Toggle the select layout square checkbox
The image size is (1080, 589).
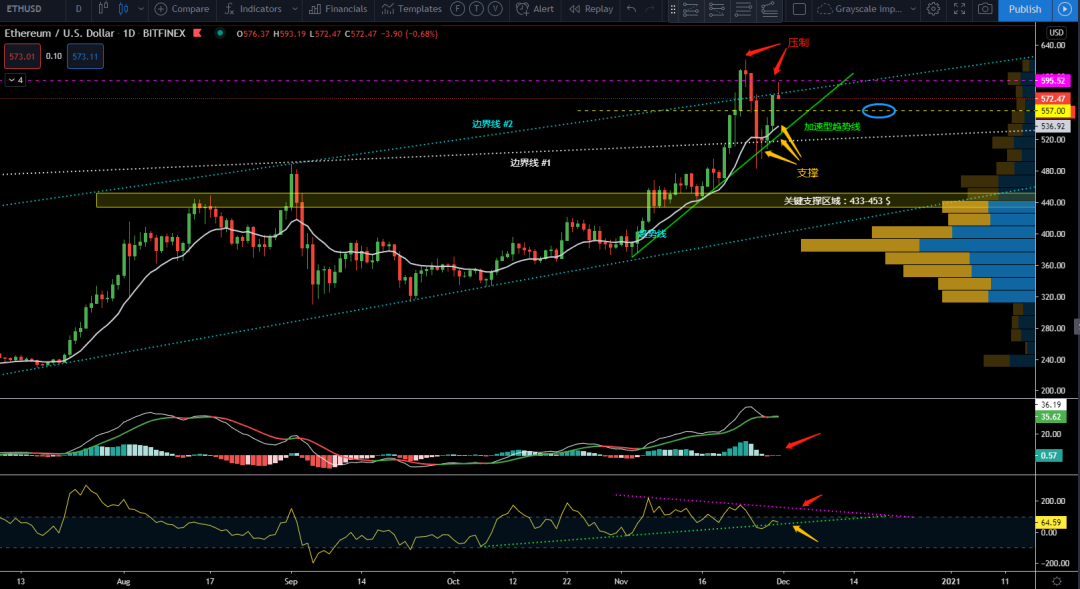click(799, 9)
